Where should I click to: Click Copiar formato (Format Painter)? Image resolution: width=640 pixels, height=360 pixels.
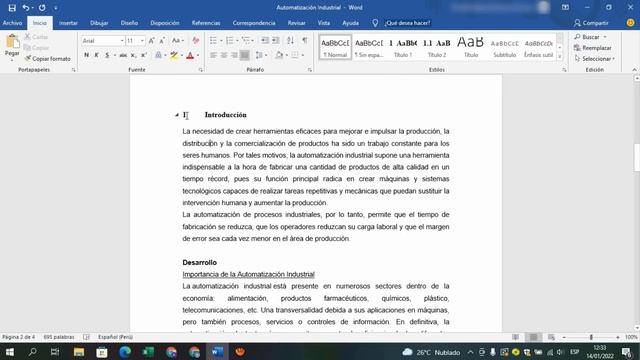click(47, 59)
